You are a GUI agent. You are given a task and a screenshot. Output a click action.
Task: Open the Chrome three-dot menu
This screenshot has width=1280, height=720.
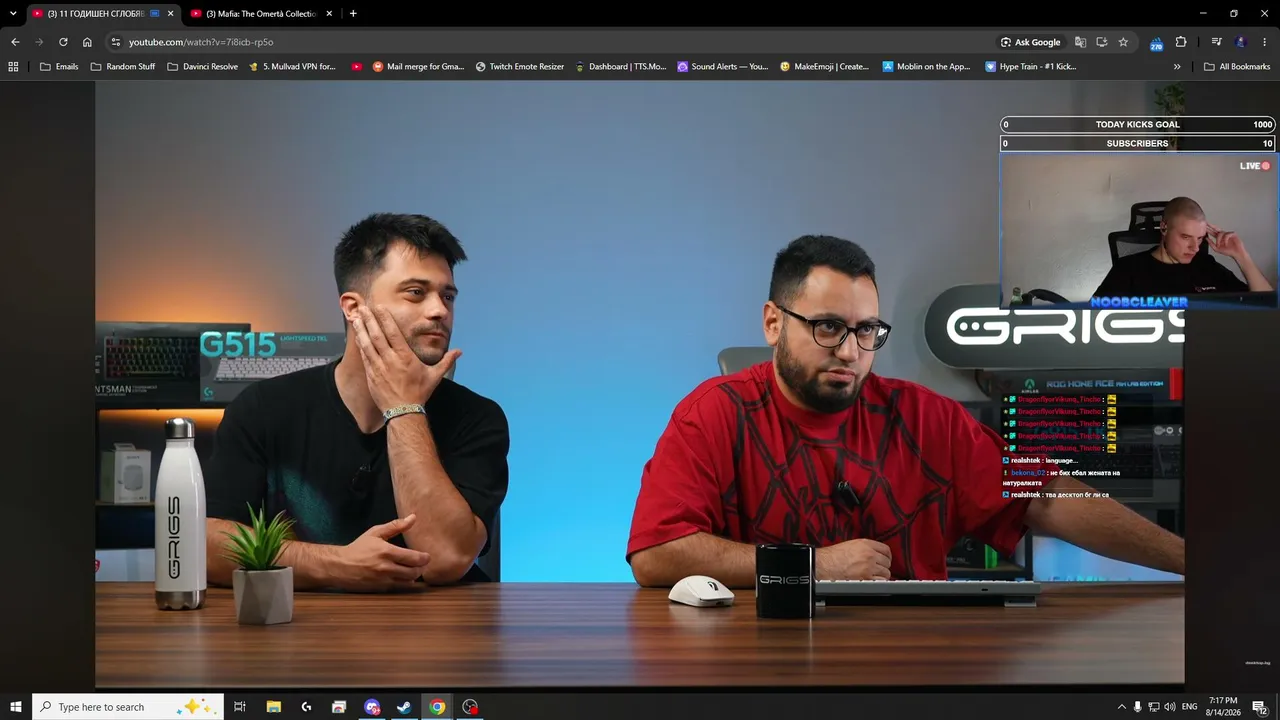[1265, 42]
